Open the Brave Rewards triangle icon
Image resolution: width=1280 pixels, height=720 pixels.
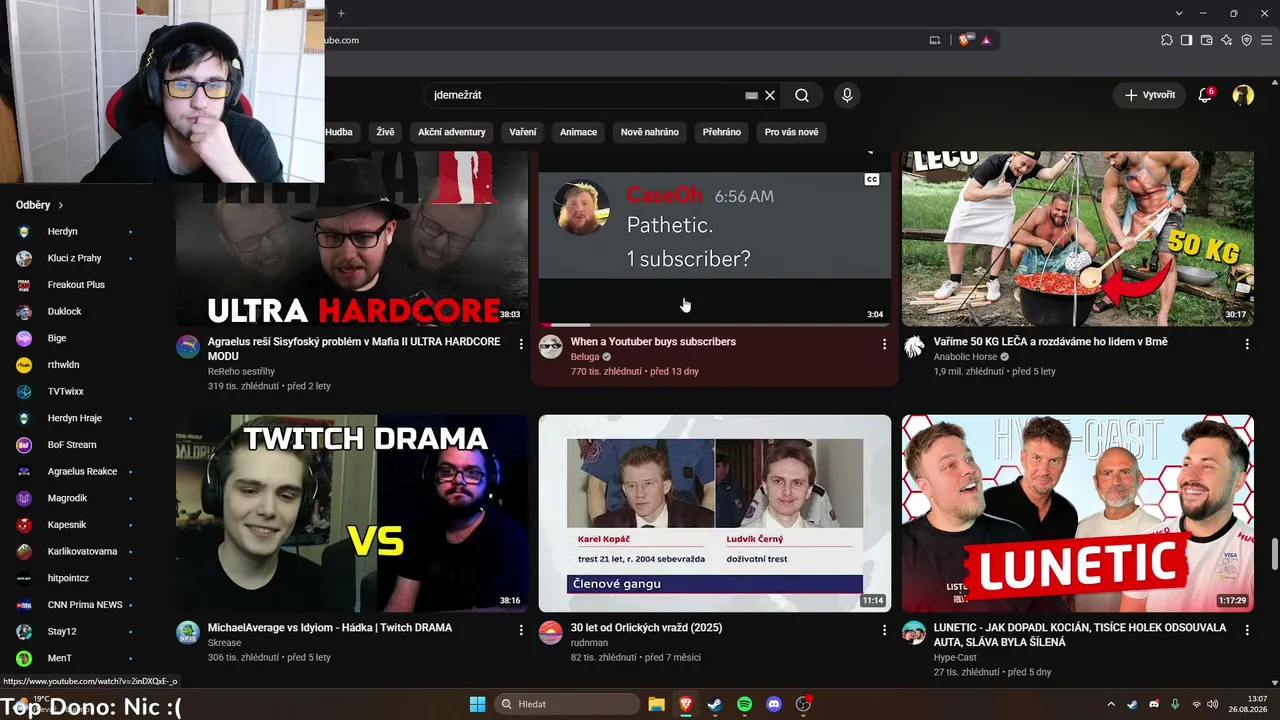coord(986,40)
